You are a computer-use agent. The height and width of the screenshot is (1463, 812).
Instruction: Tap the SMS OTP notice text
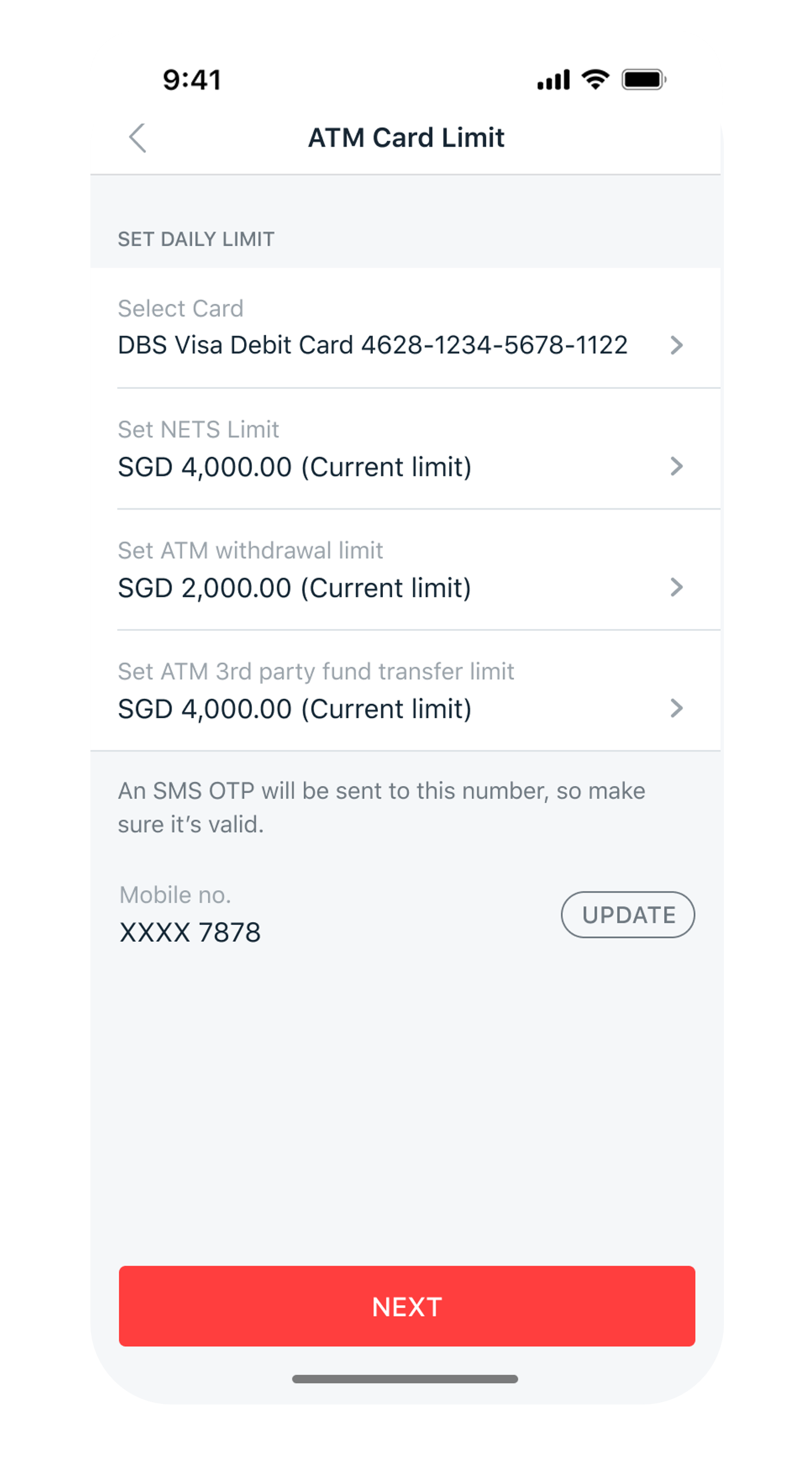pyautogui.click(x=382, y=807)
